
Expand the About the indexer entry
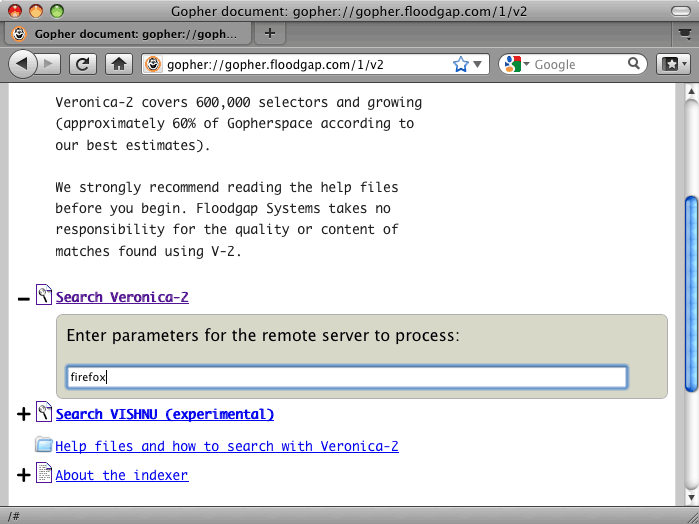(x=24, y=475)
